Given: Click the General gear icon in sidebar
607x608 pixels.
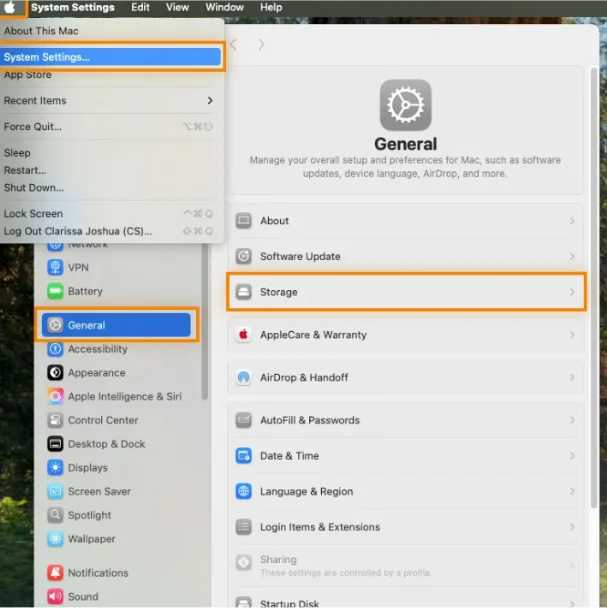Looking at the screenshot, I should click(x=55, y=325).
